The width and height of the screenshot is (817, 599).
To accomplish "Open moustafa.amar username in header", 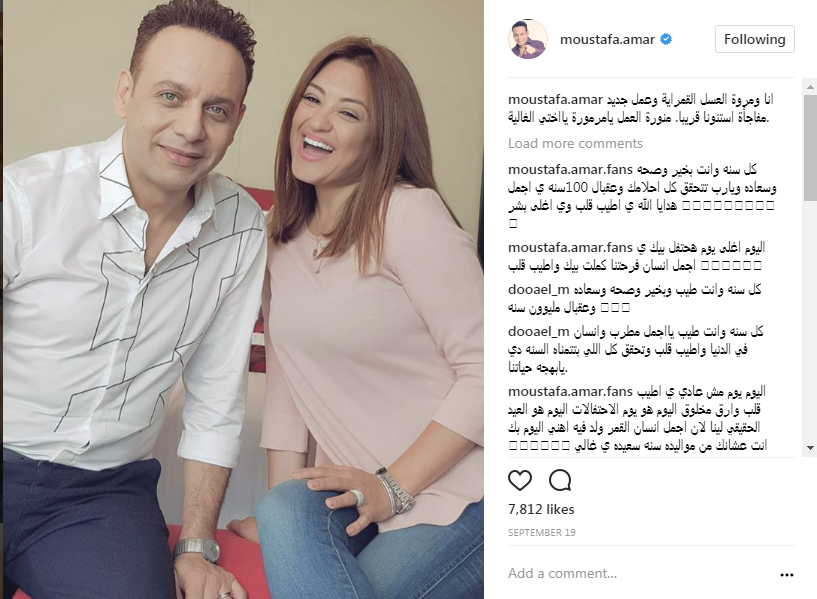I will coord(607,39).
